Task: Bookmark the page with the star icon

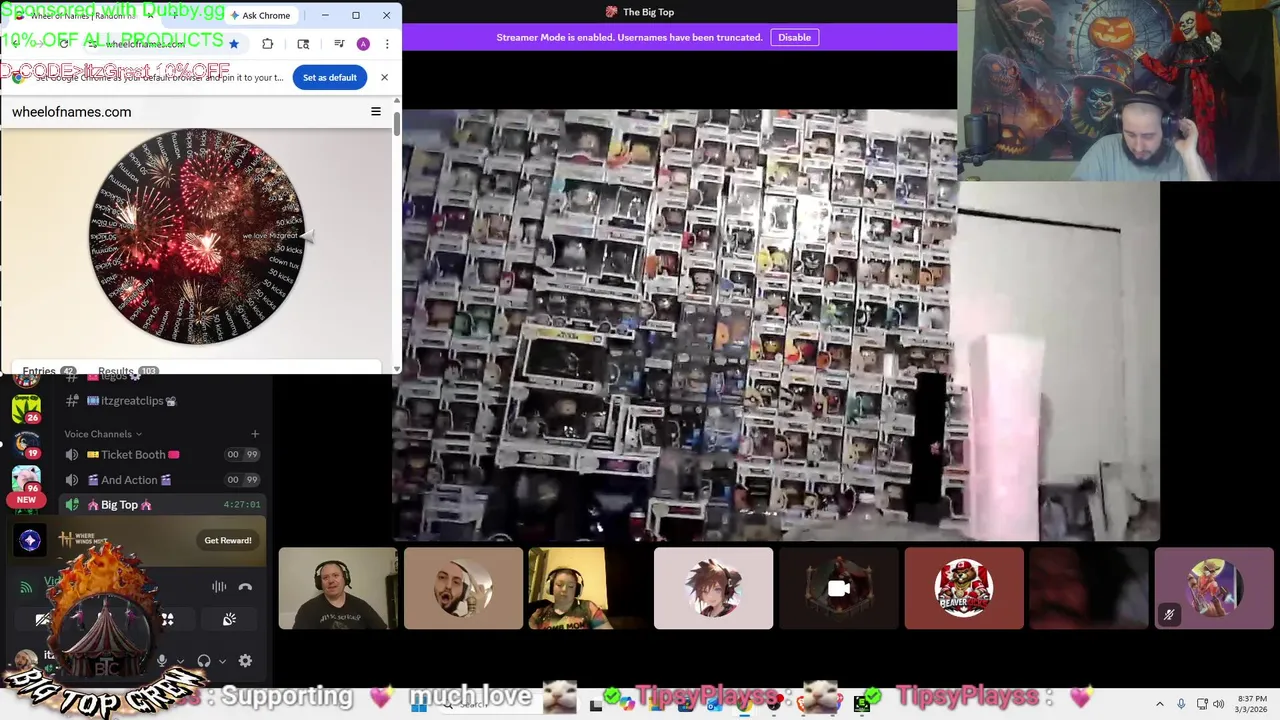Action: 234,44
